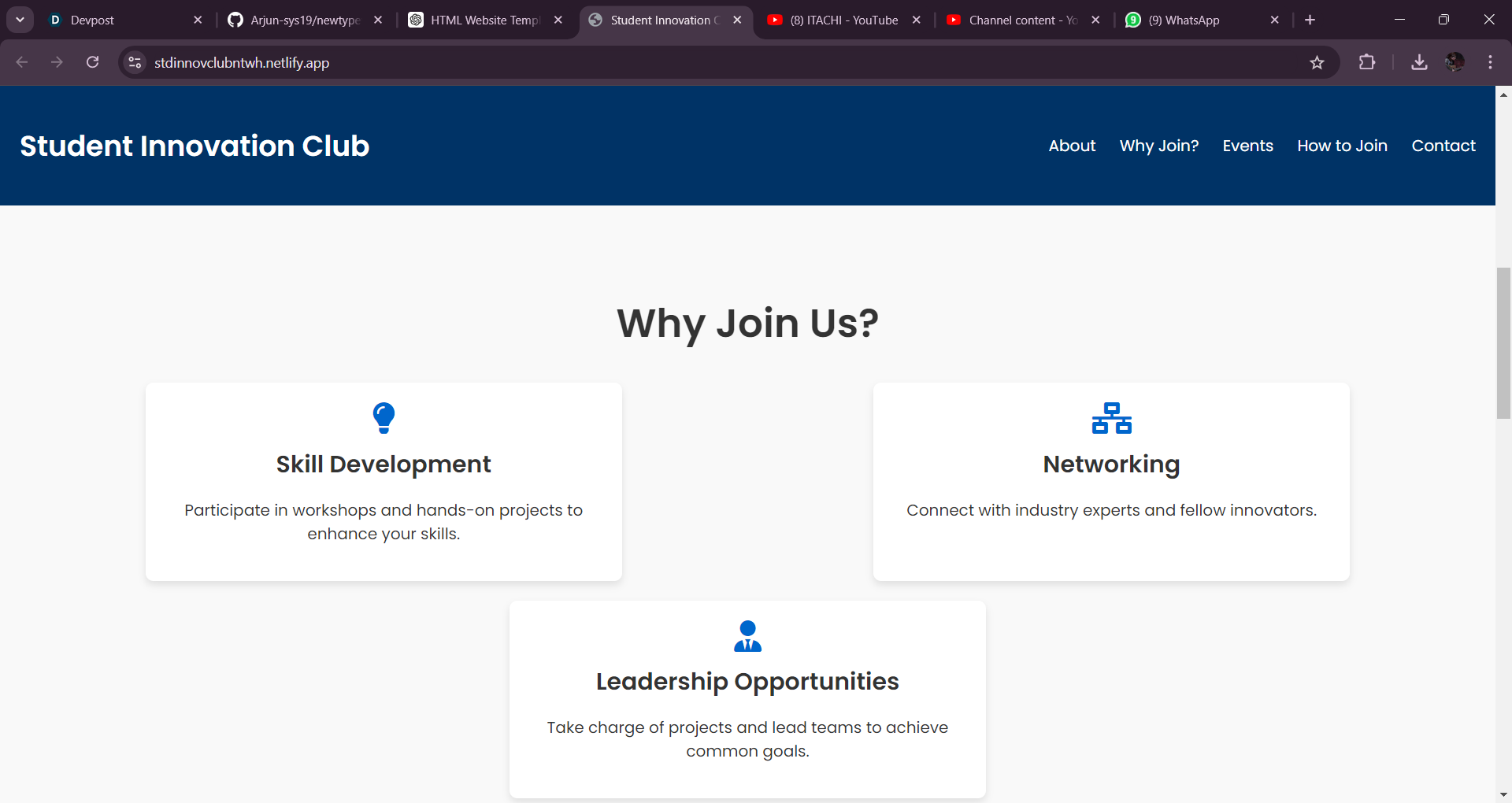Click the Leadership Opportunities card title

pos(747,681)
